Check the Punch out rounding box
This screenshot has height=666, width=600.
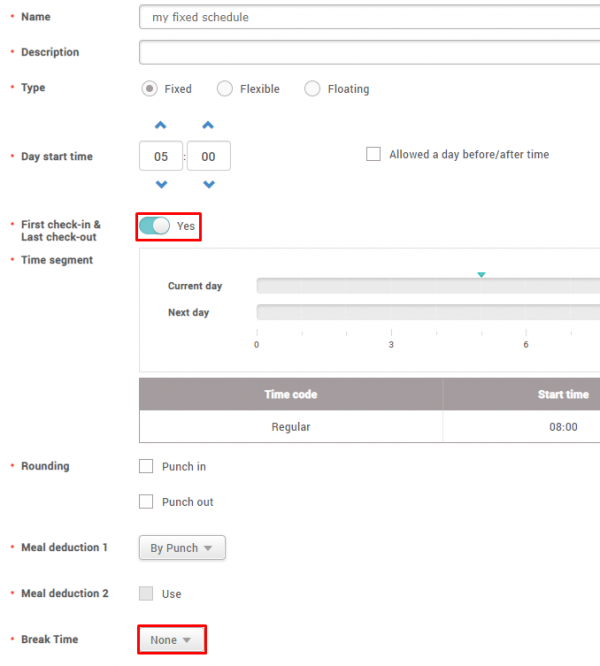pyautogui.click(x=146, y=502)
